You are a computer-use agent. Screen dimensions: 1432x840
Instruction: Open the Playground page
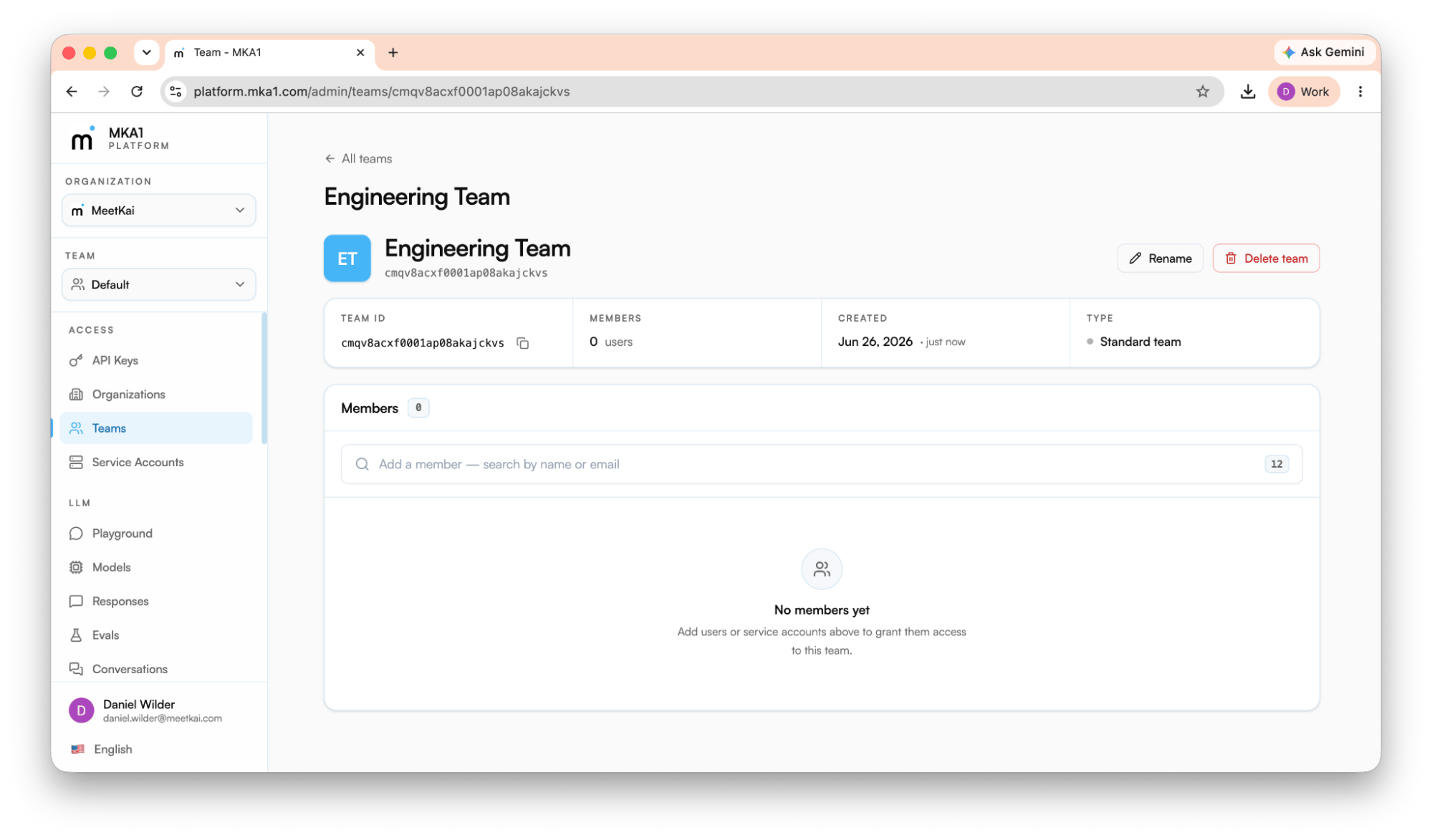pyautogui.click(x=156, y=534)
